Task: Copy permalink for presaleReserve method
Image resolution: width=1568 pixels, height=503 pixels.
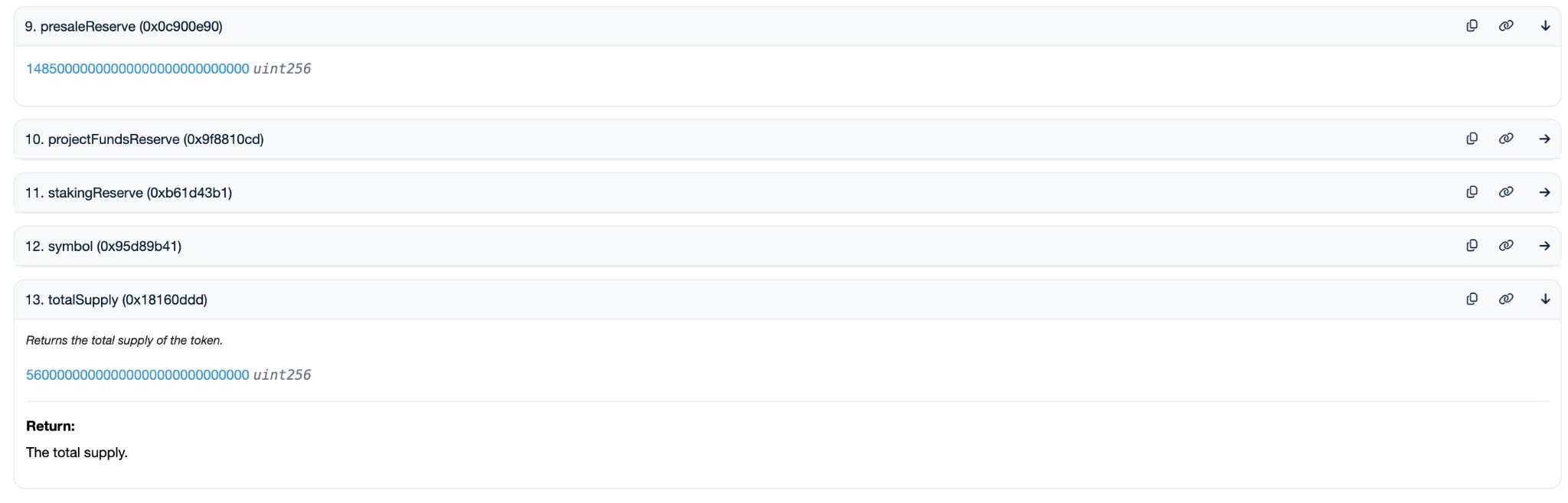Action: [1506, 26]
